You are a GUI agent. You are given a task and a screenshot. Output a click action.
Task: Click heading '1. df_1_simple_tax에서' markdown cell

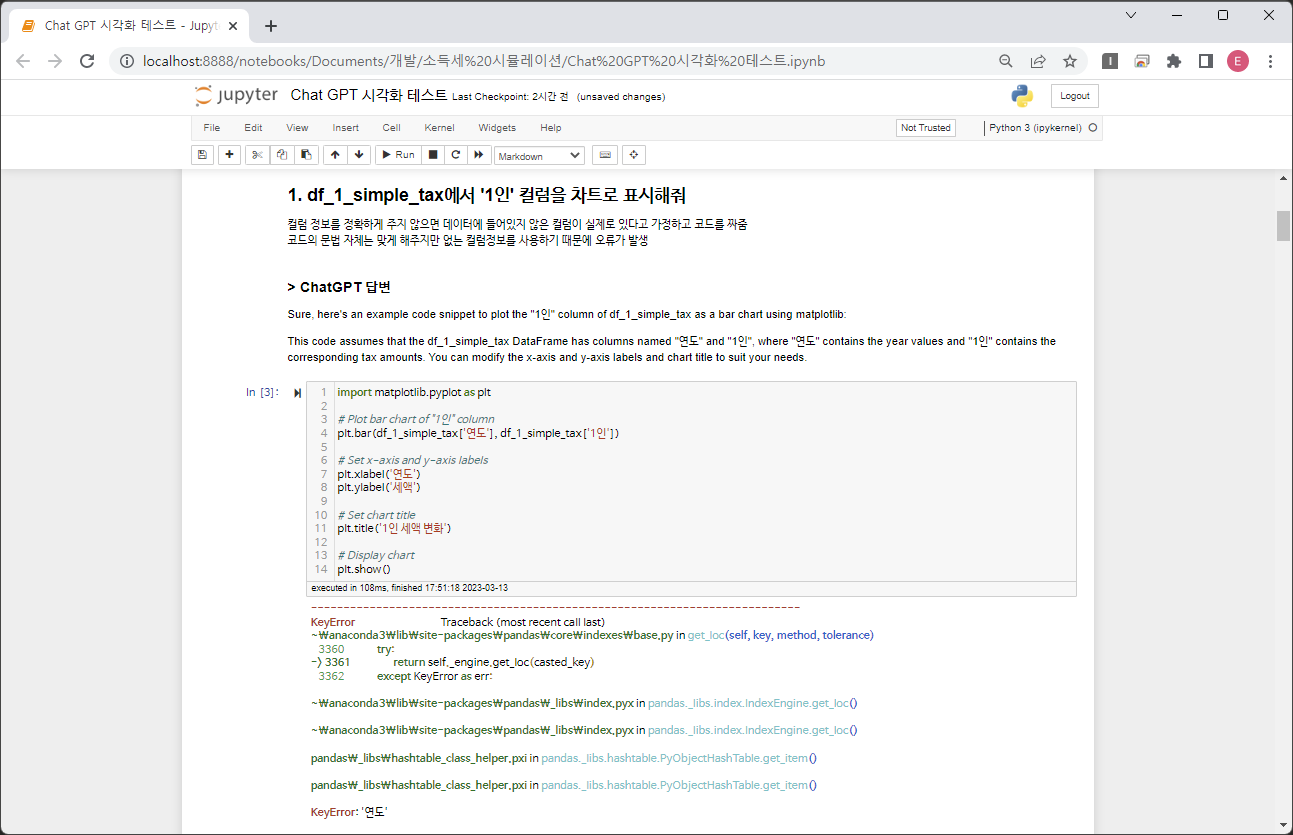[x=486, y=195]
